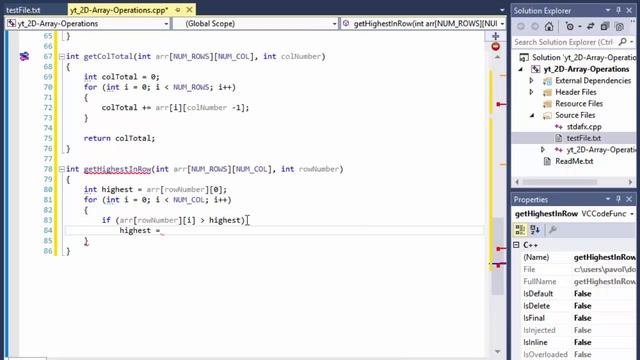
Task: Select Categorized view in Properties toolbar
Action: [520, 230]
